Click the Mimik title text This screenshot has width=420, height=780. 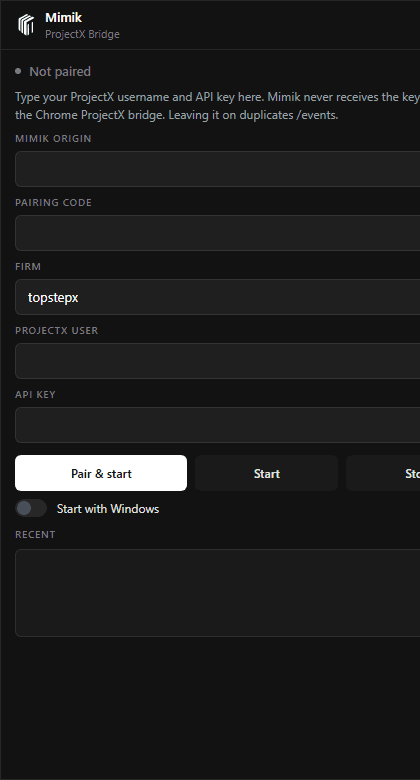pos(63,18)
